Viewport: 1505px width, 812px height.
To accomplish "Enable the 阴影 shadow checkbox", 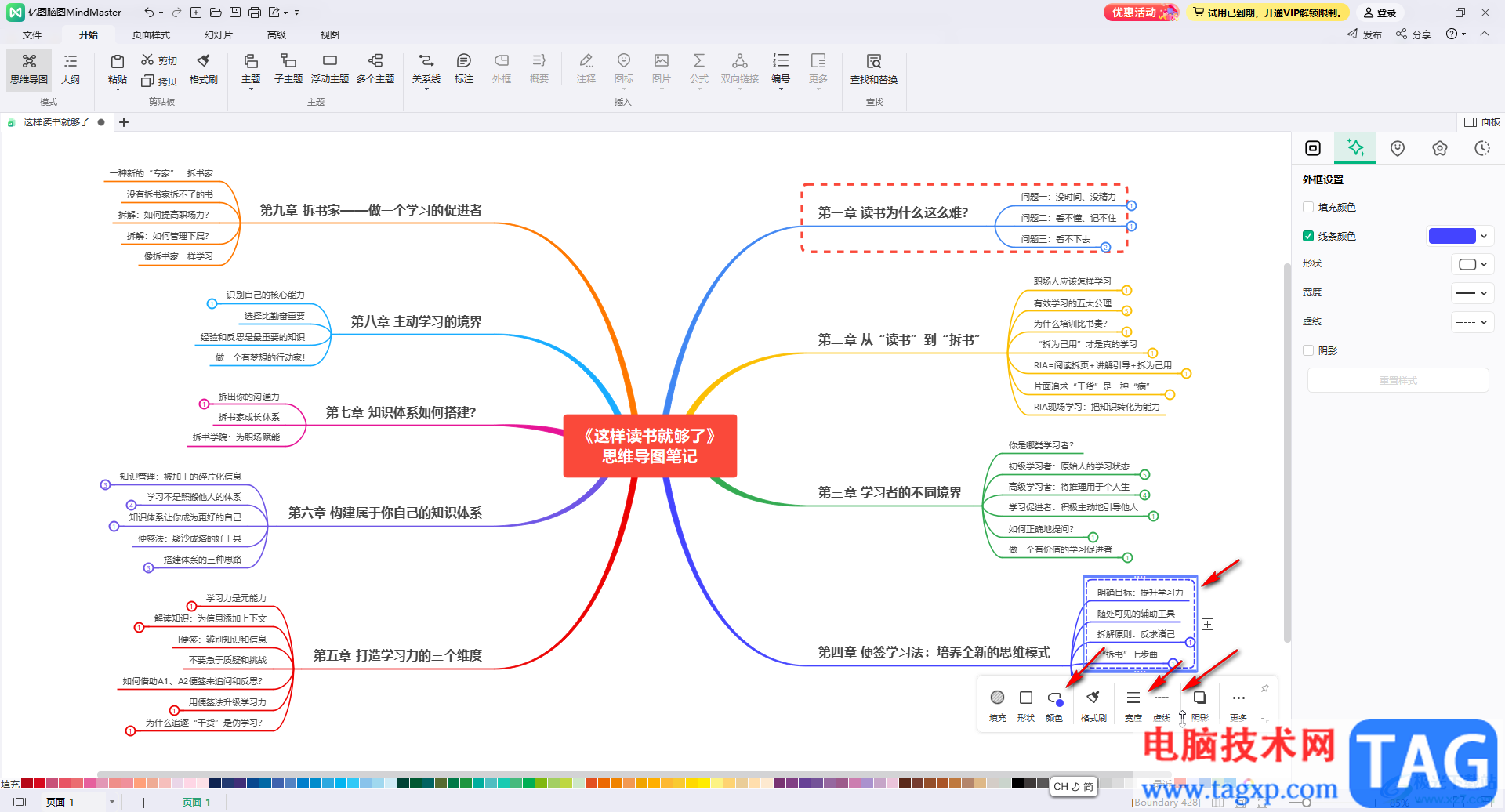I will [x=1308, y=350].
